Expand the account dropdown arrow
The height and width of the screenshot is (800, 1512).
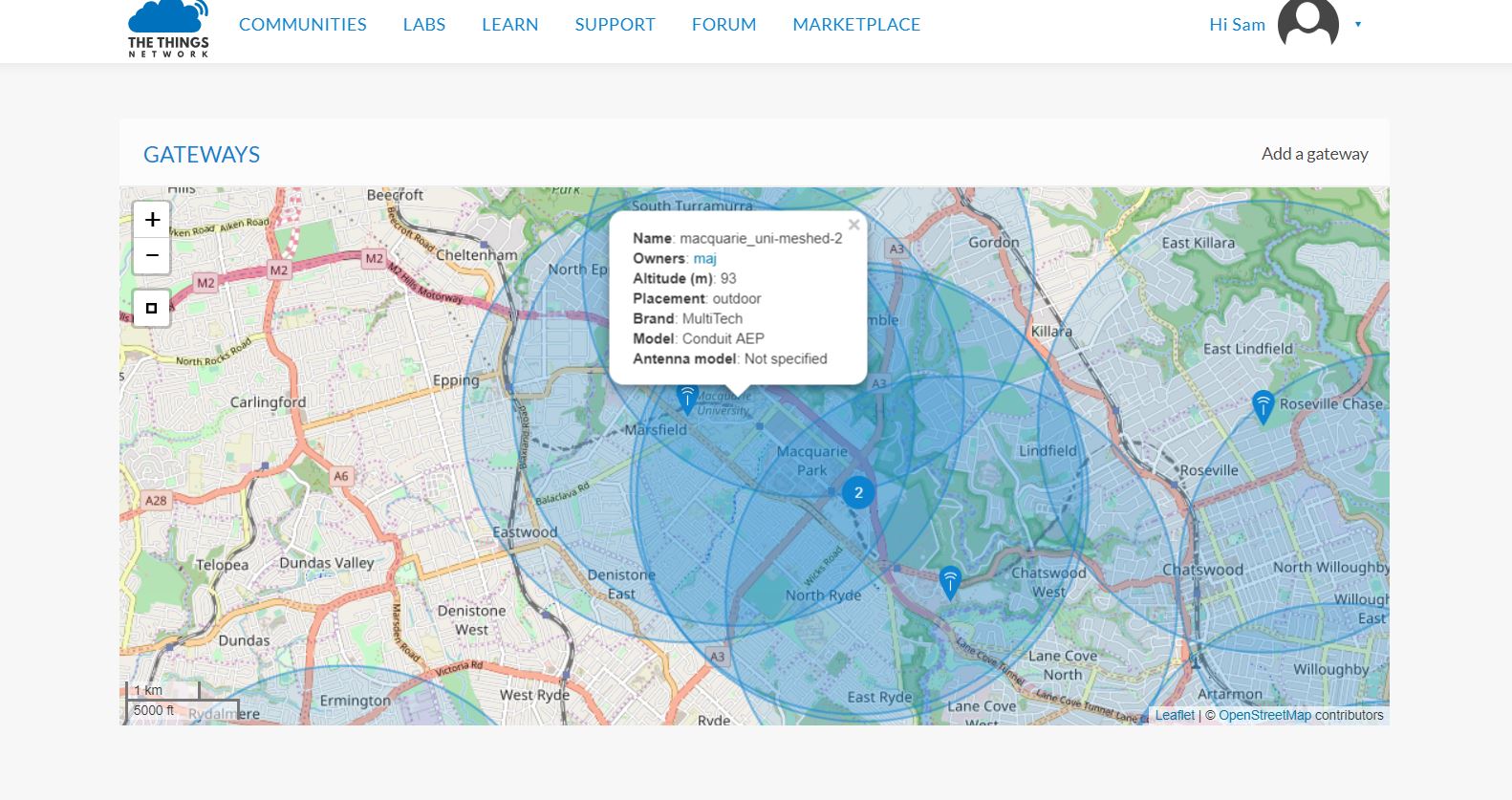[1358, 25]
